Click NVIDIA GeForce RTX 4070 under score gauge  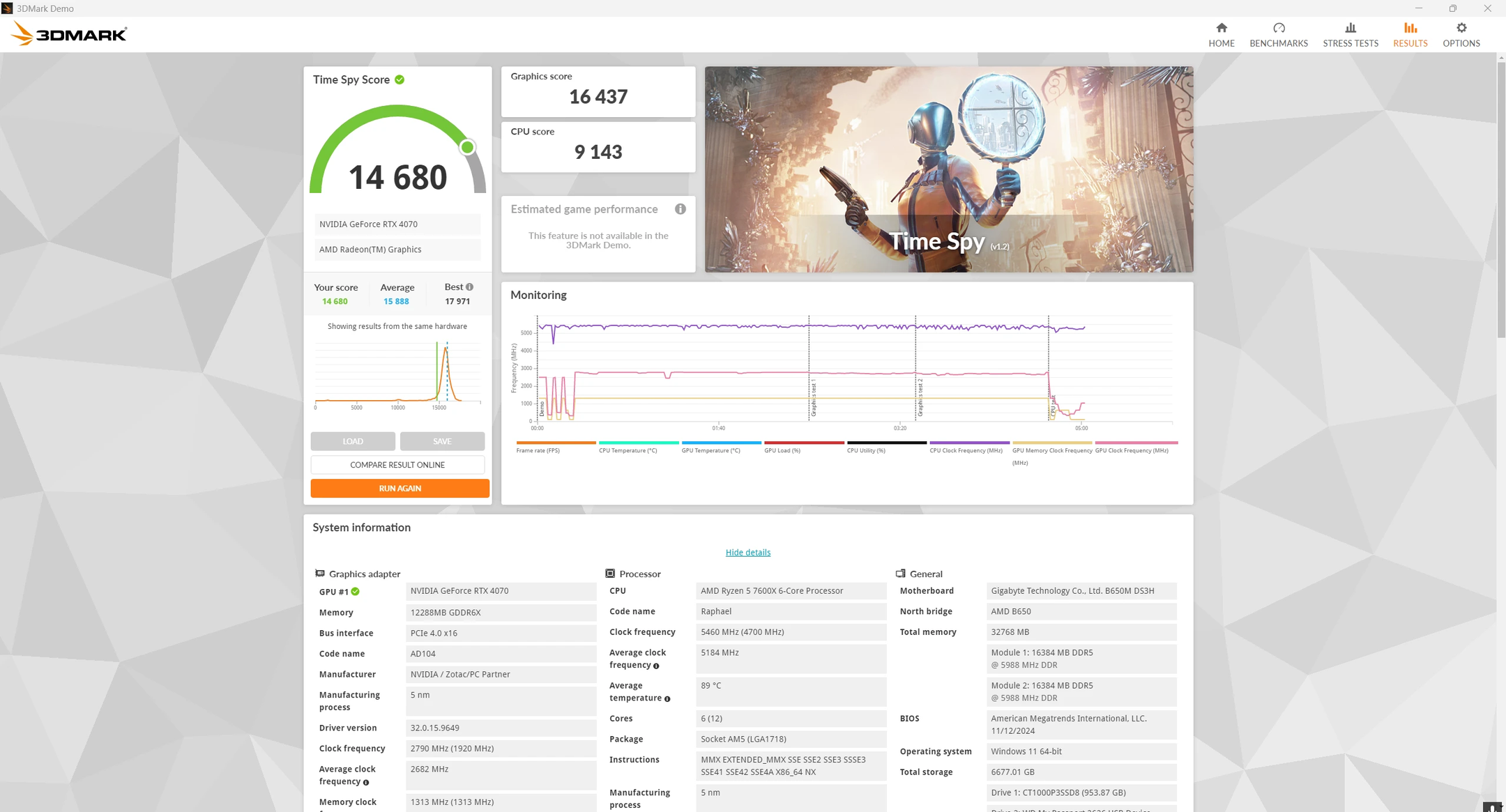click(x=397, y=224)
